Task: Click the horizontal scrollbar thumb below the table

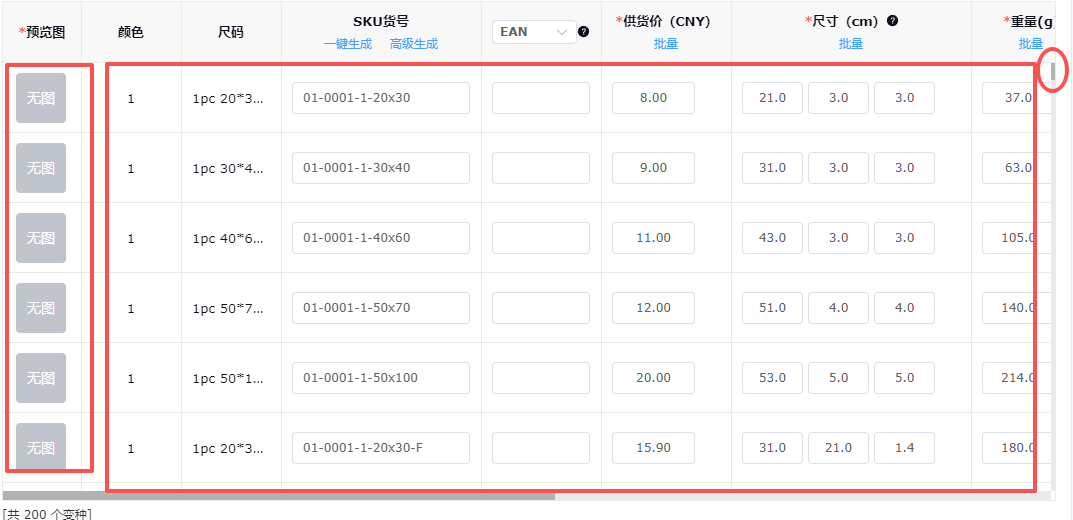Action: tap(279, 496)
